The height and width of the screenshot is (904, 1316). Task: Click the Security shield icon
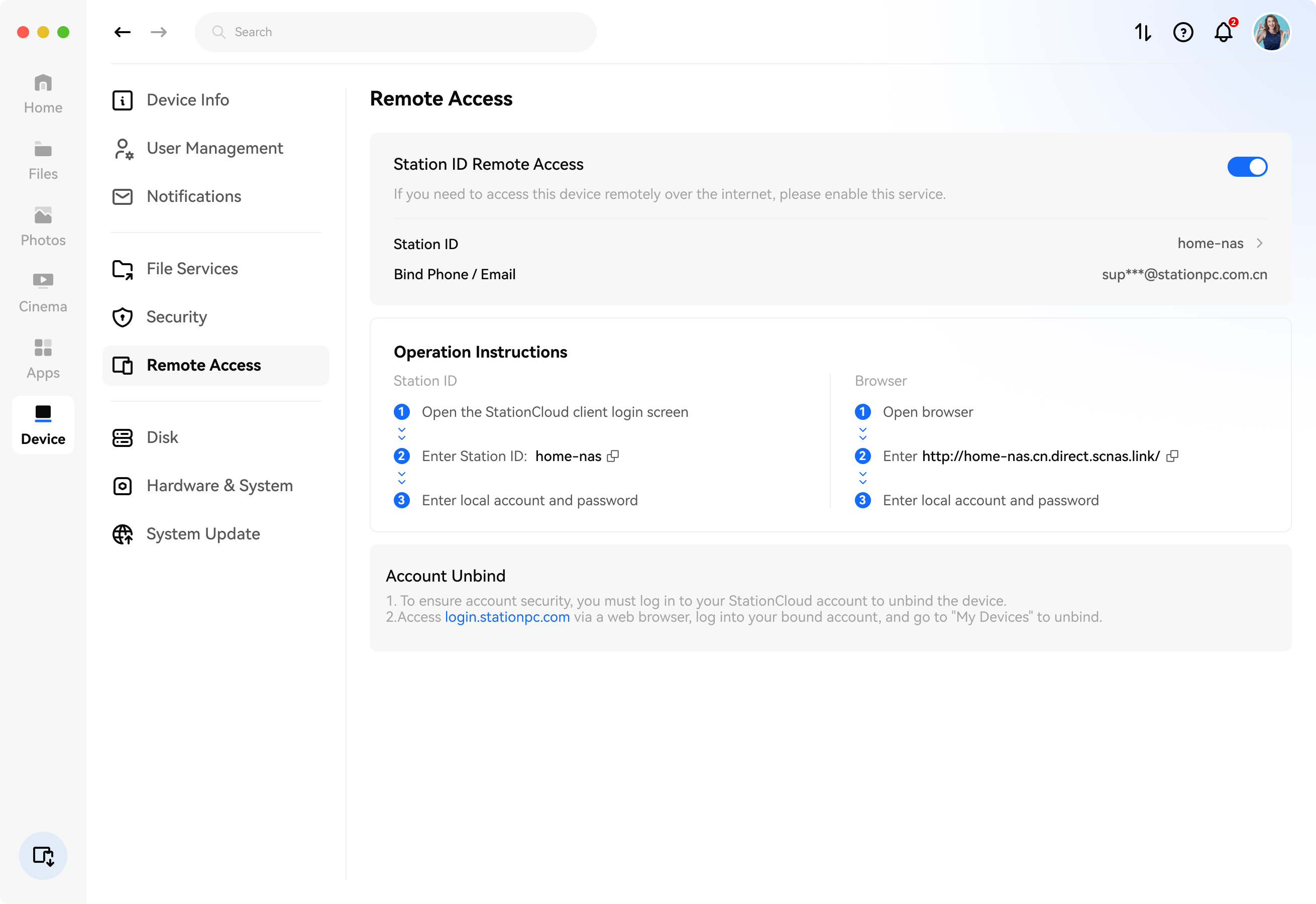[123, 317]
